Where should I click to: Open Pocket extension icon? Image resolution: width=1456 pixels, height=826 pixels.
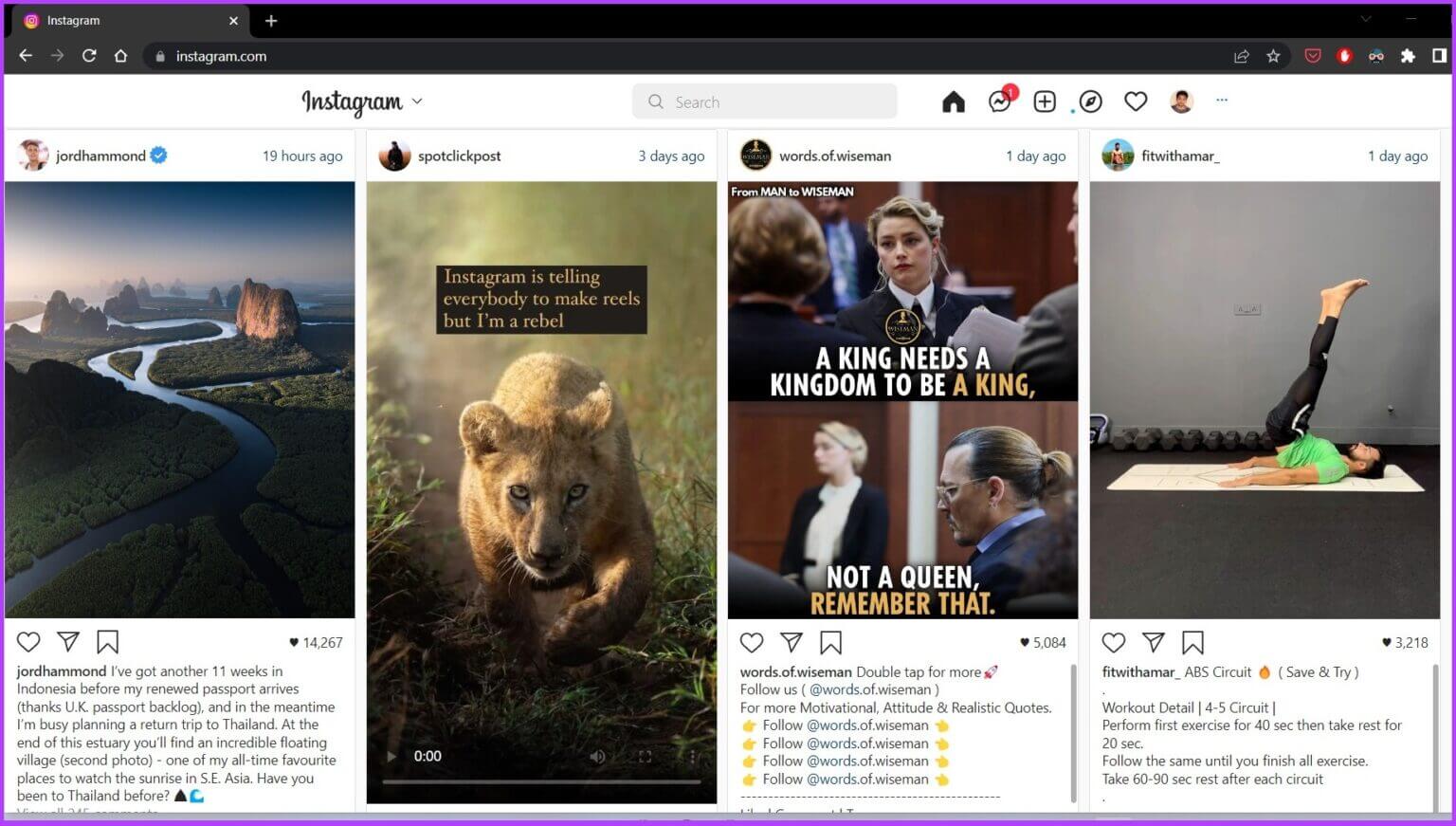coord(1313,56)
